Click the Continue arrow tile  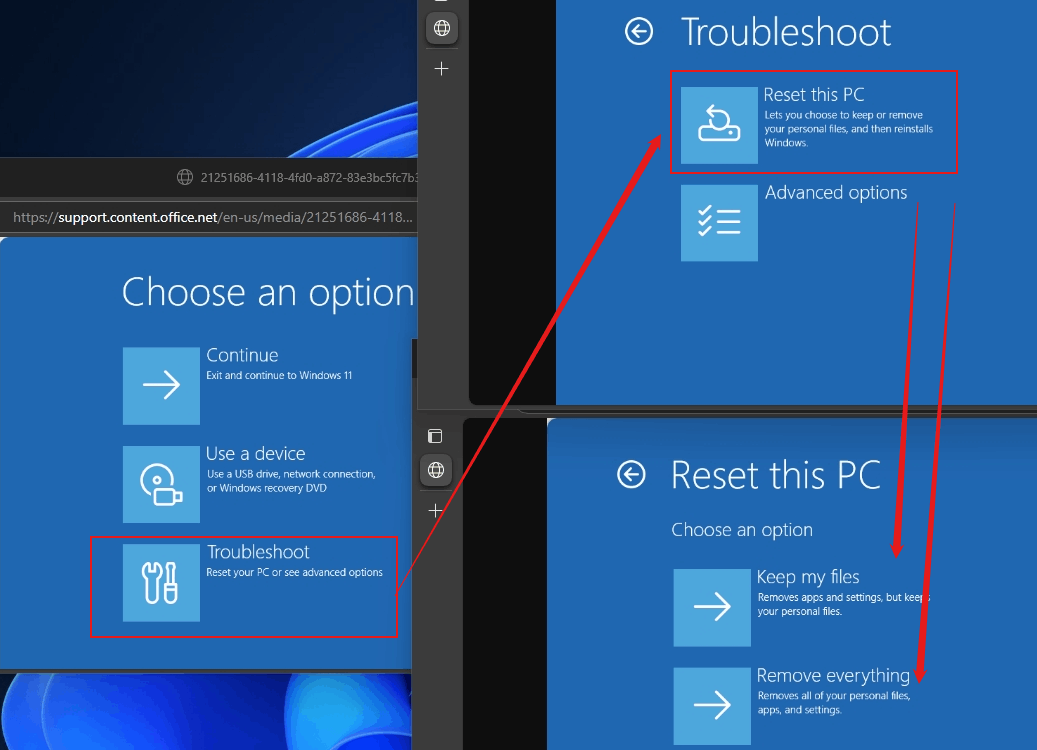pos(161,386)
